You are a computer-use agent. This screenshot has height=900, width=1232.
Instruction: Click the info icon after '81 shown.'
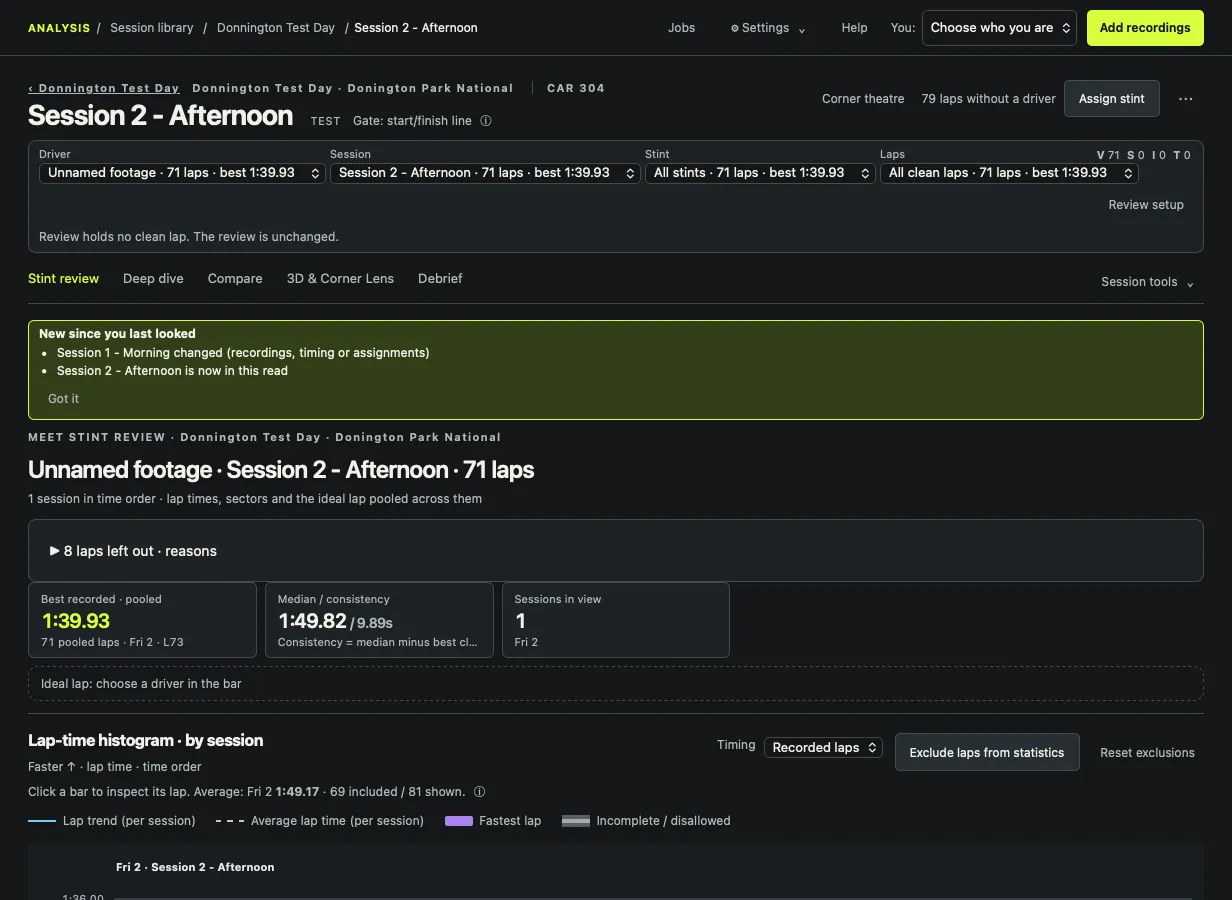click(x=479, y=792)
